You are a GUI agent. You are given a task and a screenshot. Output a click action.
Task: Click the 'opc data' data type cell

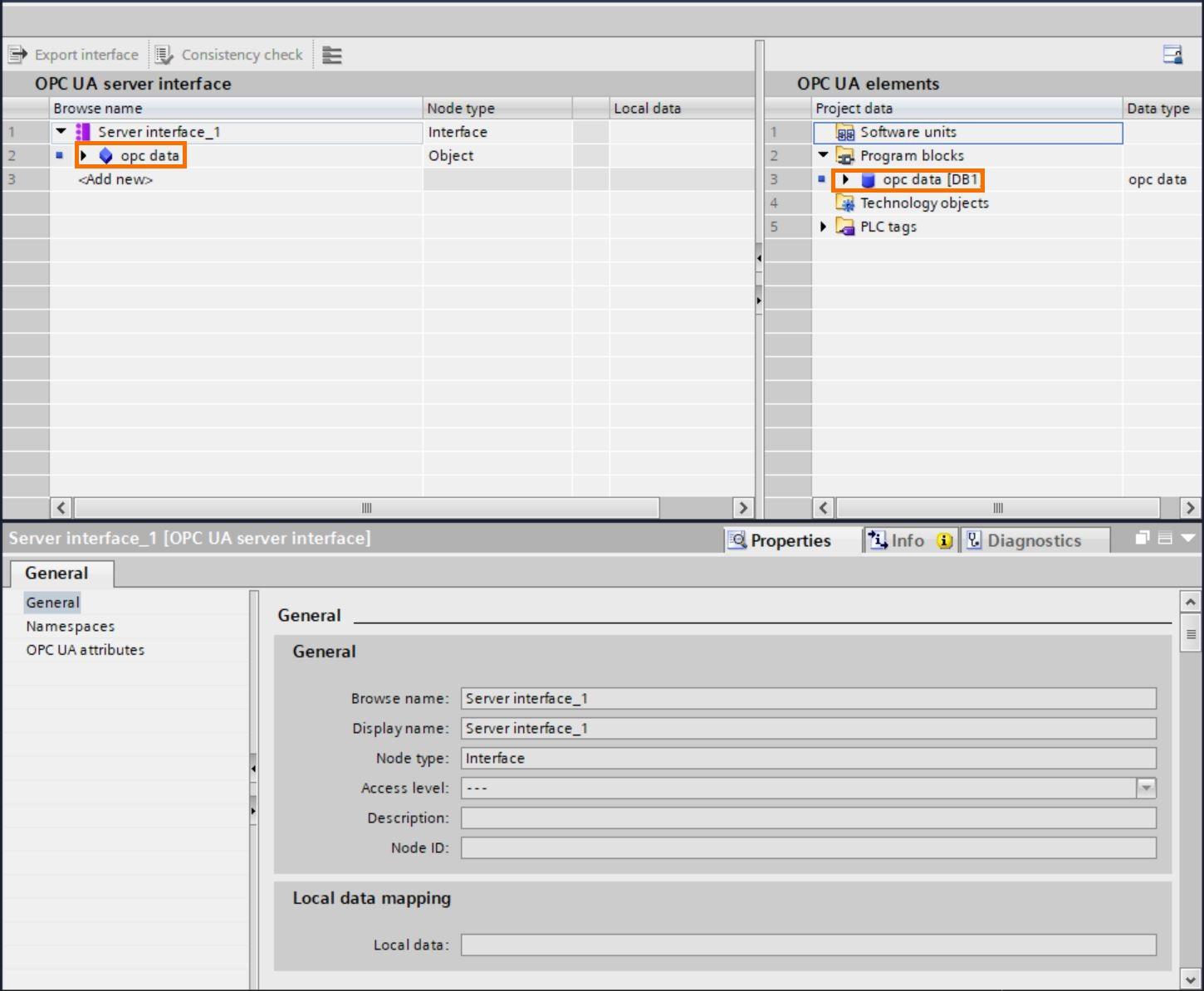tap(1162, 180)
